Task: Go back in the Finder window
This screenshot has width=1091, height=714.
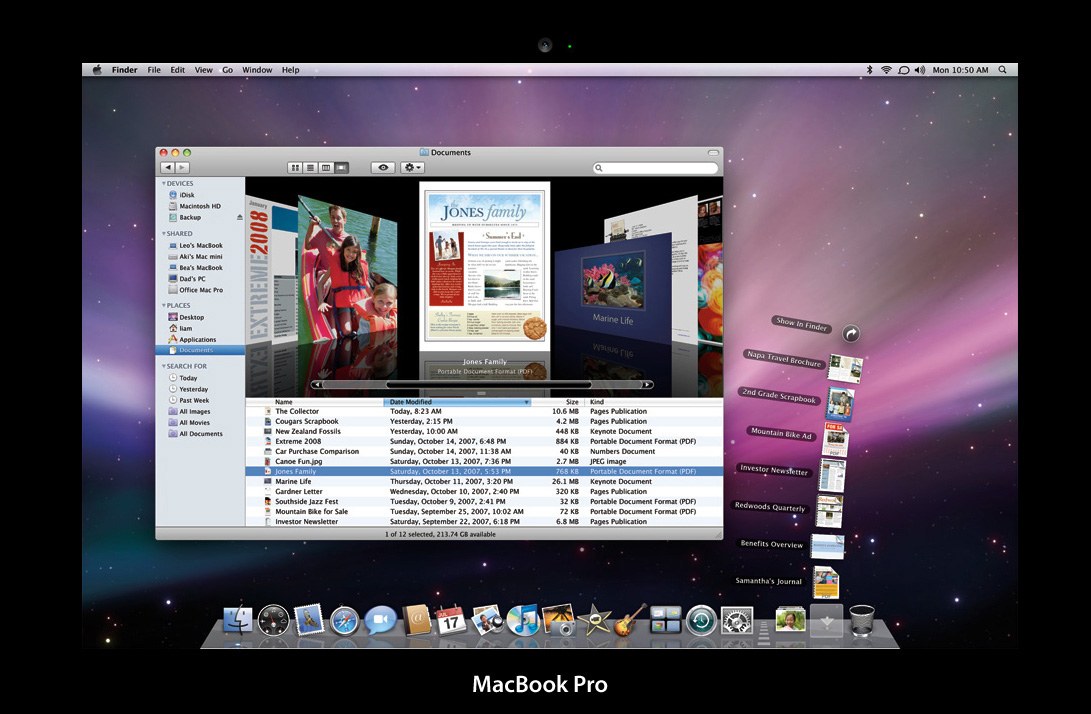Action: [x=168, y=168]
